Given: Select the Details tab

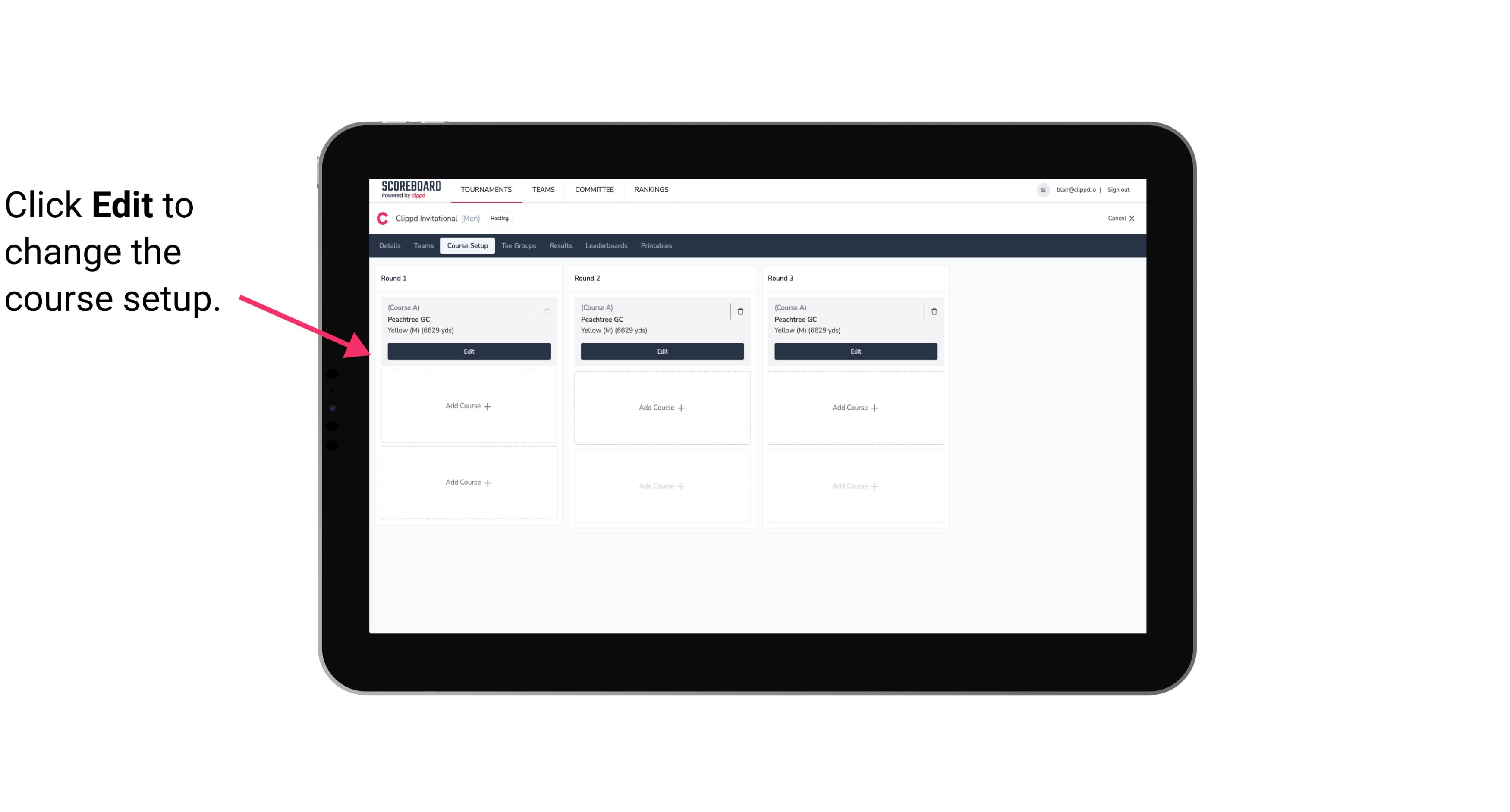Looking at the screenshot, I should coord(391,246).
